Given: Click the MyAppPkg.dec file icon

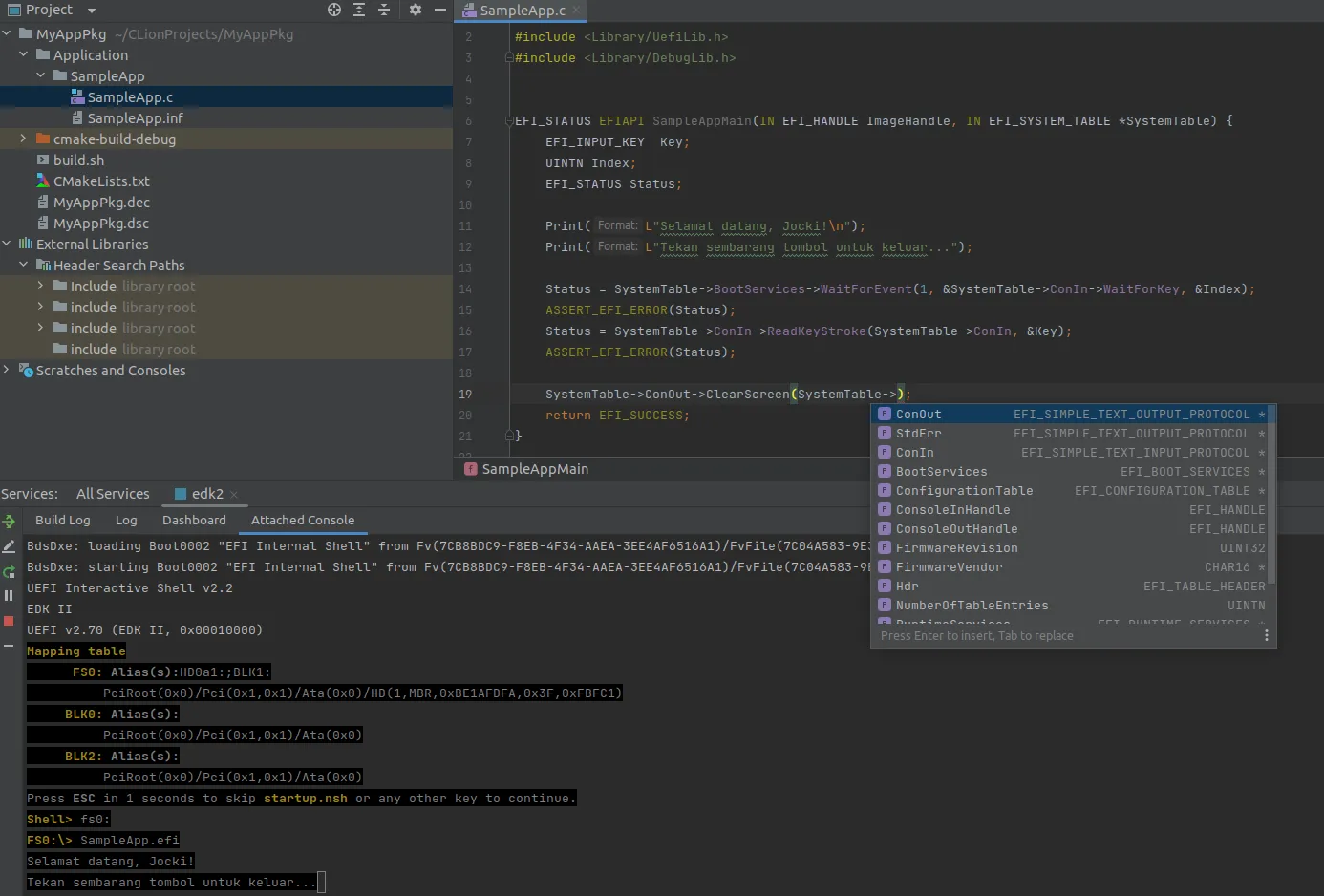Looking at the screenshot, I should click(x=43, y=202).
